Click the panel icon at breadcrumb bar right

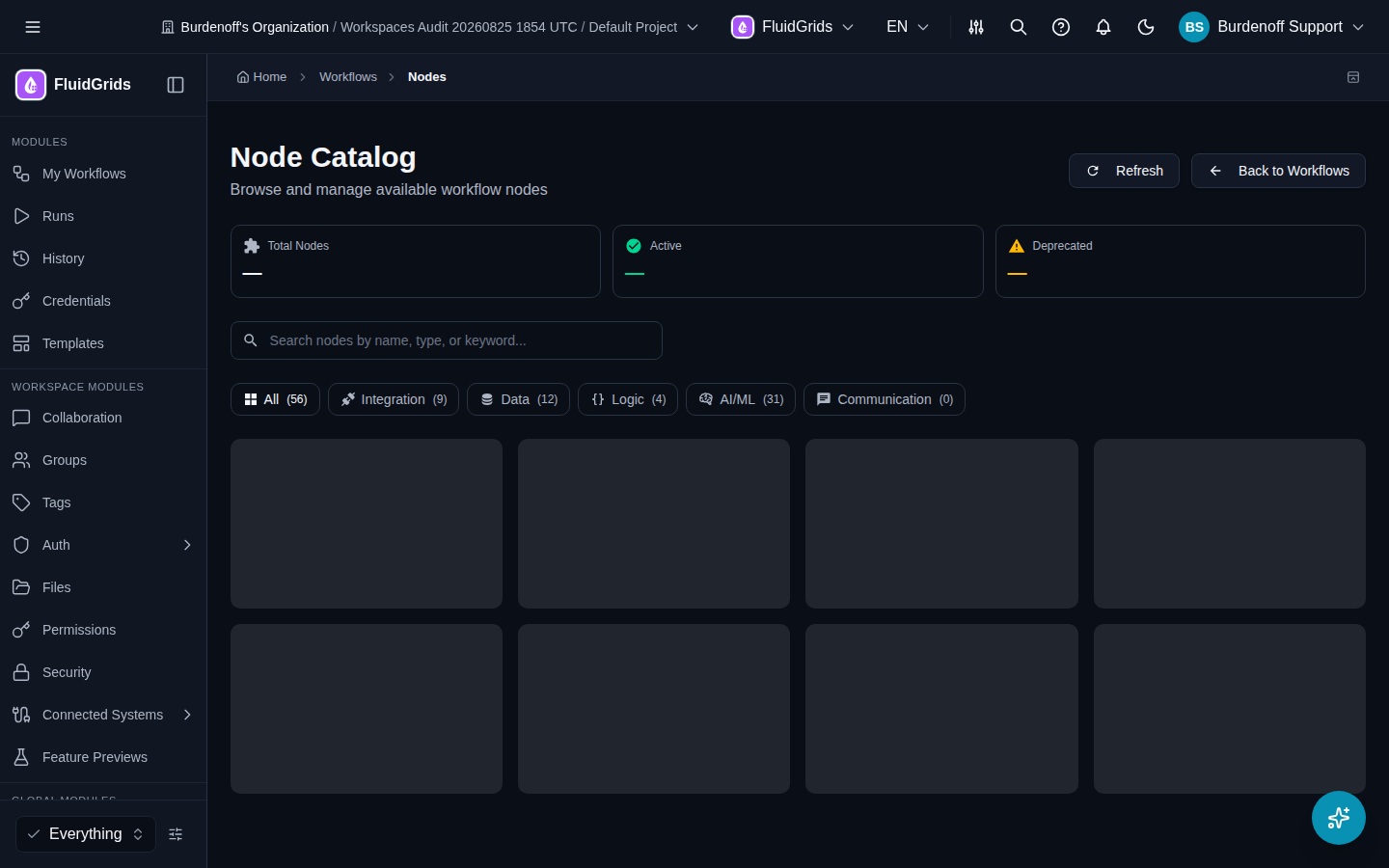1353,77
